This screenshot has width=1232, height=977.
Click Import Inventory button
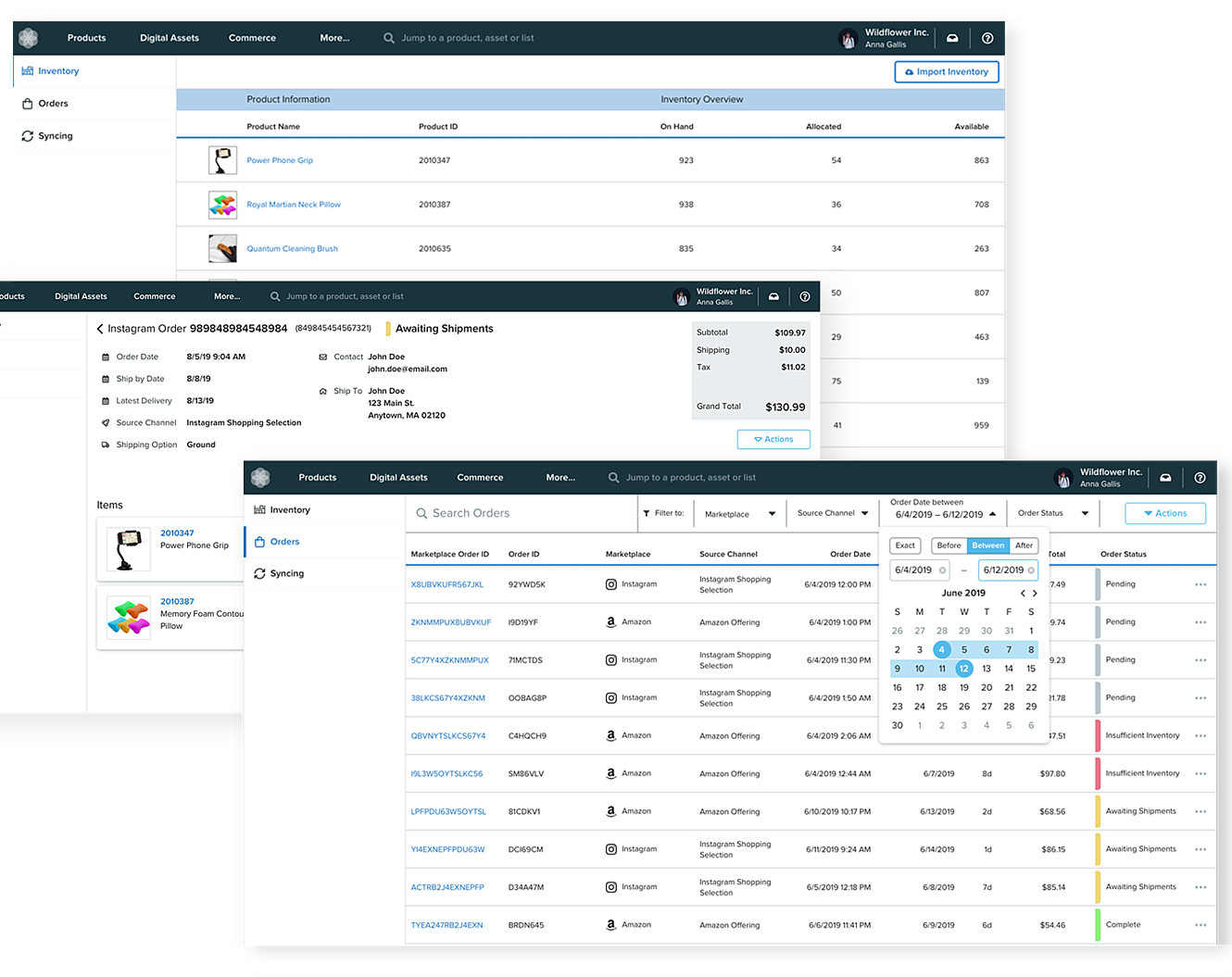(947, 72)
